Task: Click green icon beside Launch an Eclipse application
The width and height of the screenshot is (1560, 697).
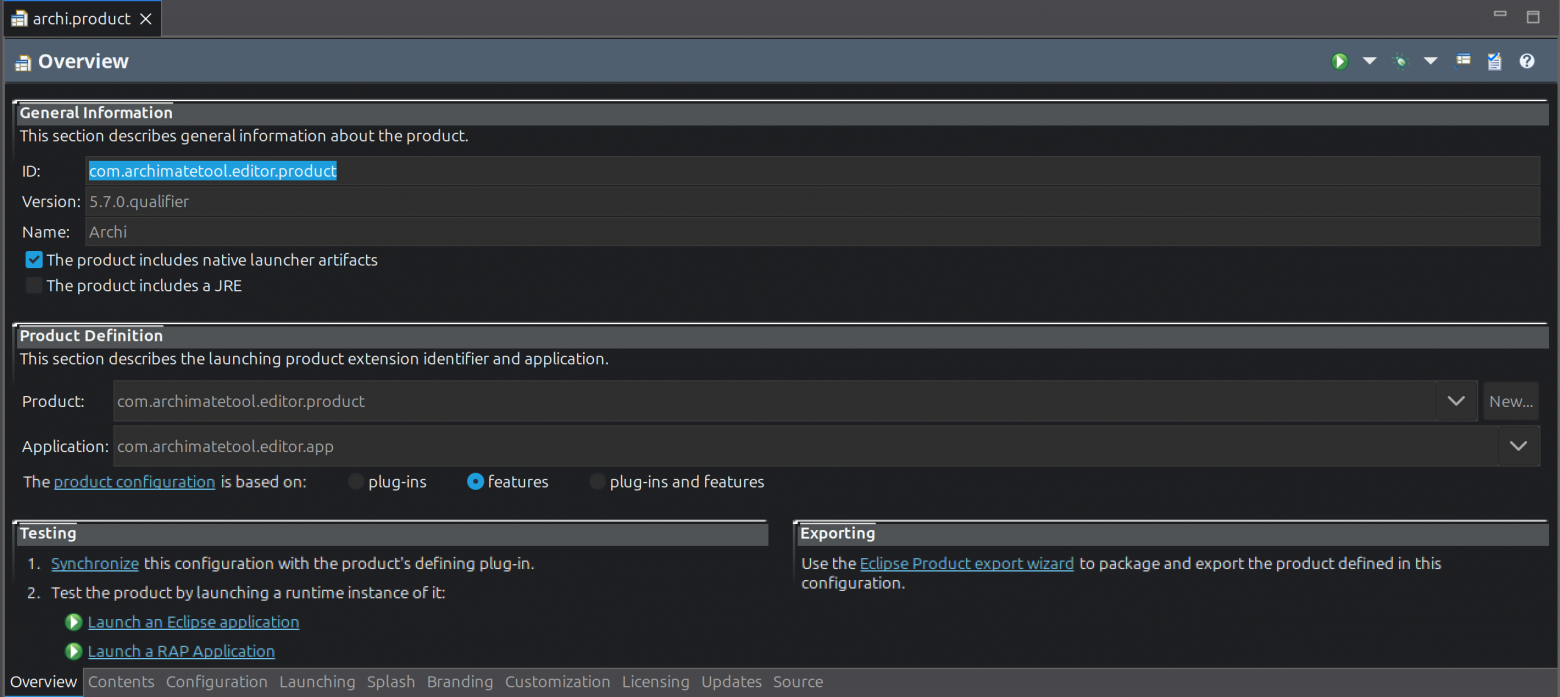Action: 73,622
